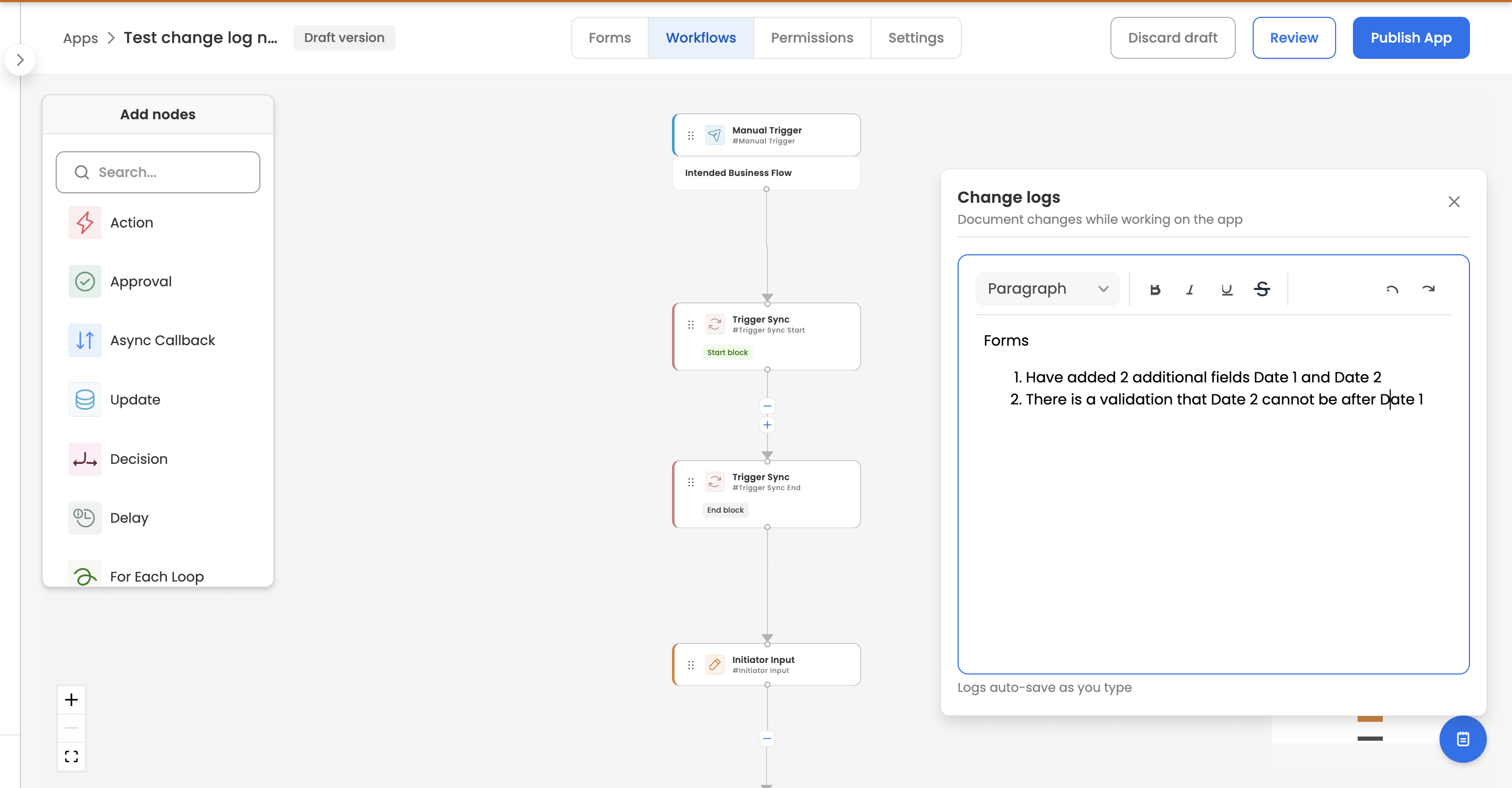Switch to the Forms tab
This screenshot has width=1512, height=788.
(x=609, y=38)
